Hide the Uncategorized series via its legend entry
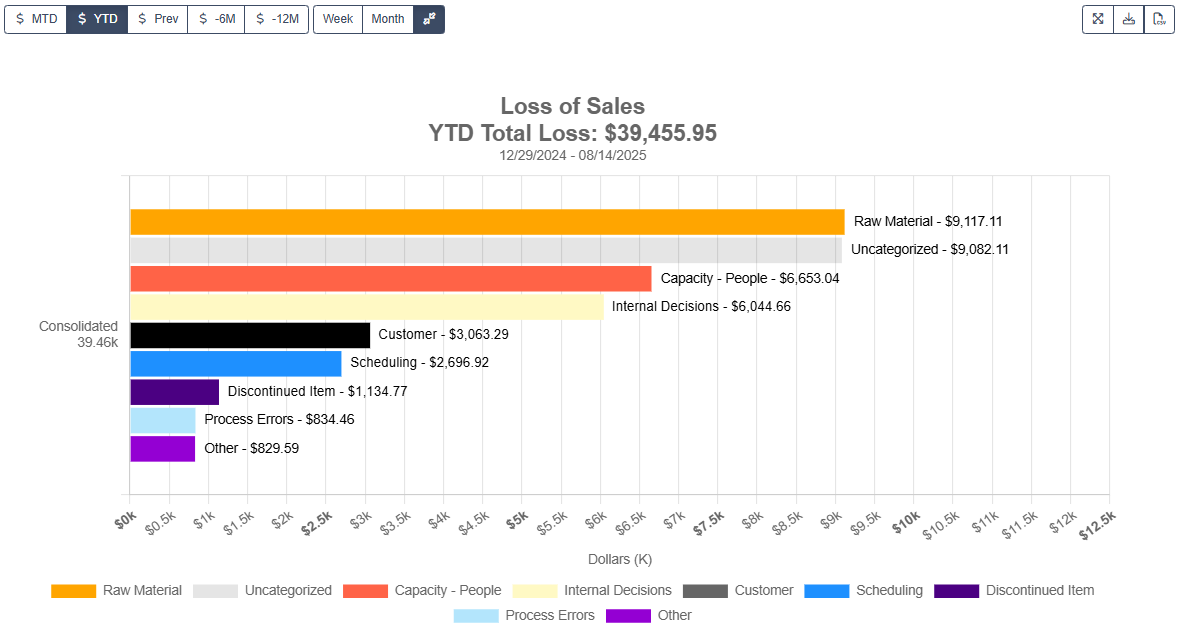 pyautogui.click(x=289, y=590)
